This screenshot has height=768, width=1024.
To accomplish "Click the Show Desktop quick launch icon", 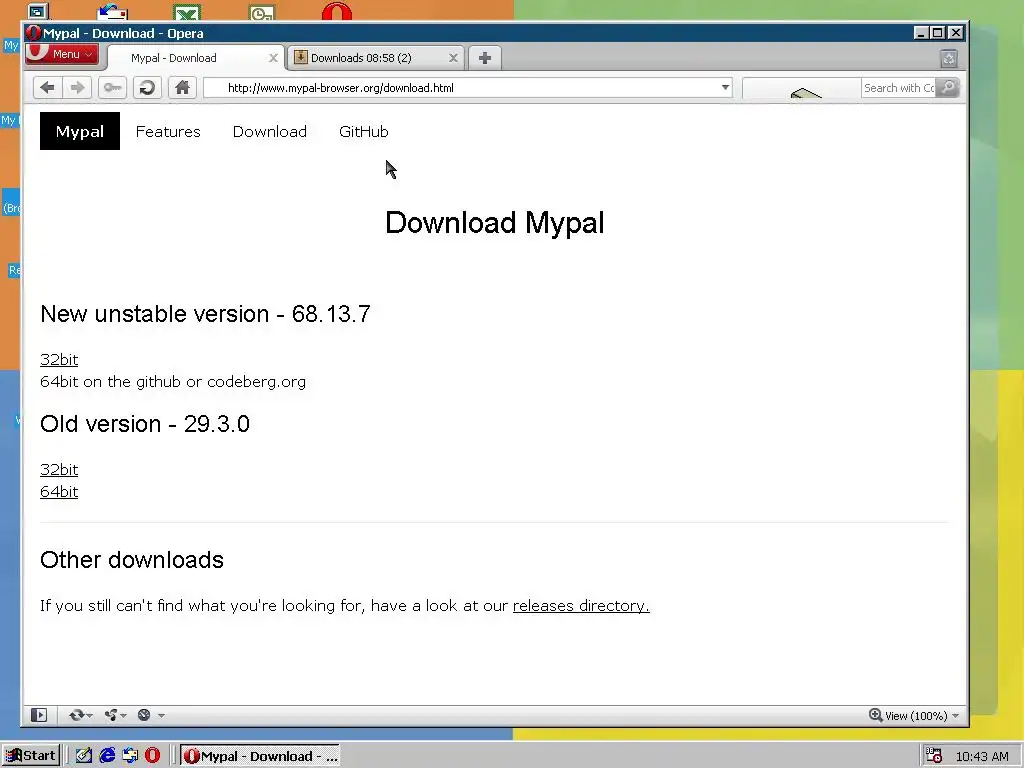I will point(84,756).
